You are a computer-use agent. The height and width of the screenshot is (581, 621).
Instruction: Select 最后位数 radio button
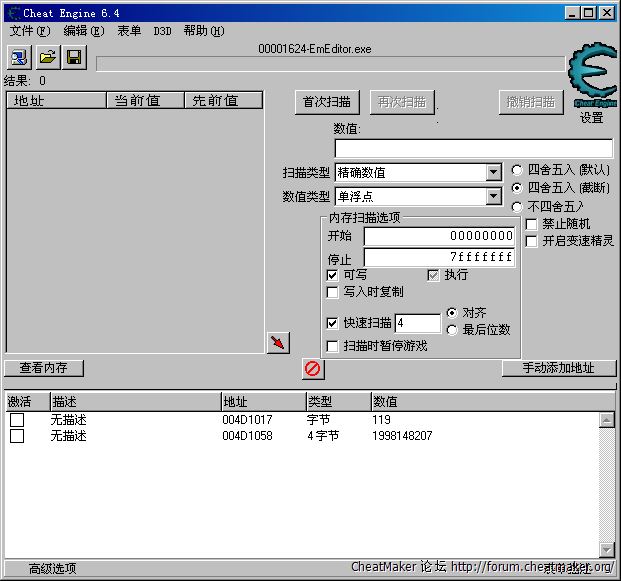453,330
